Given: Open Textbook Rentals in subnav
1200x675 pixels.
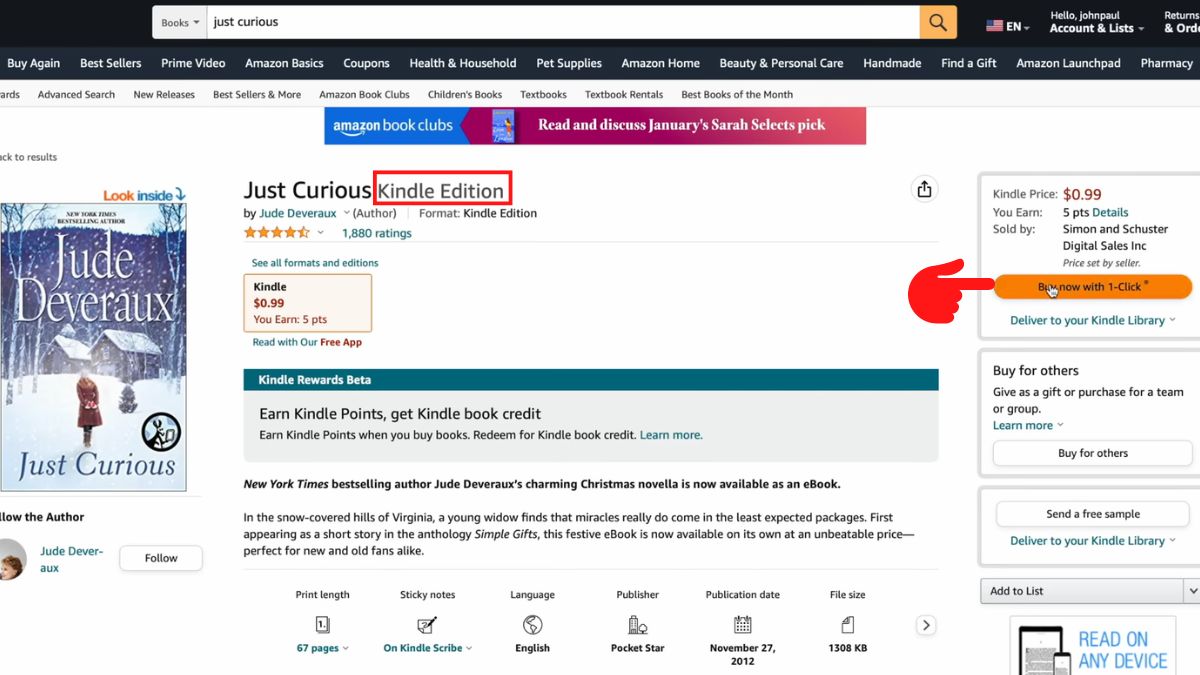Looking at the screenshot, I should click(x=624, y=95).
